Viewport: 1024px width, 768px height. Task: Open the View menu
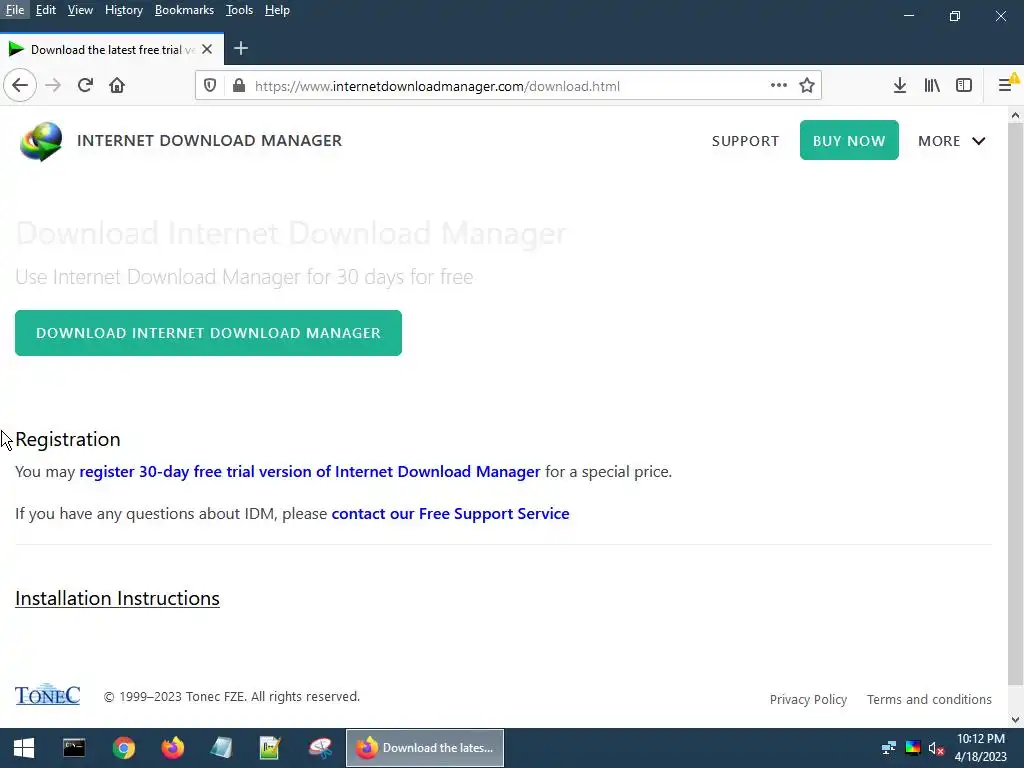click(x=80, y=10)
